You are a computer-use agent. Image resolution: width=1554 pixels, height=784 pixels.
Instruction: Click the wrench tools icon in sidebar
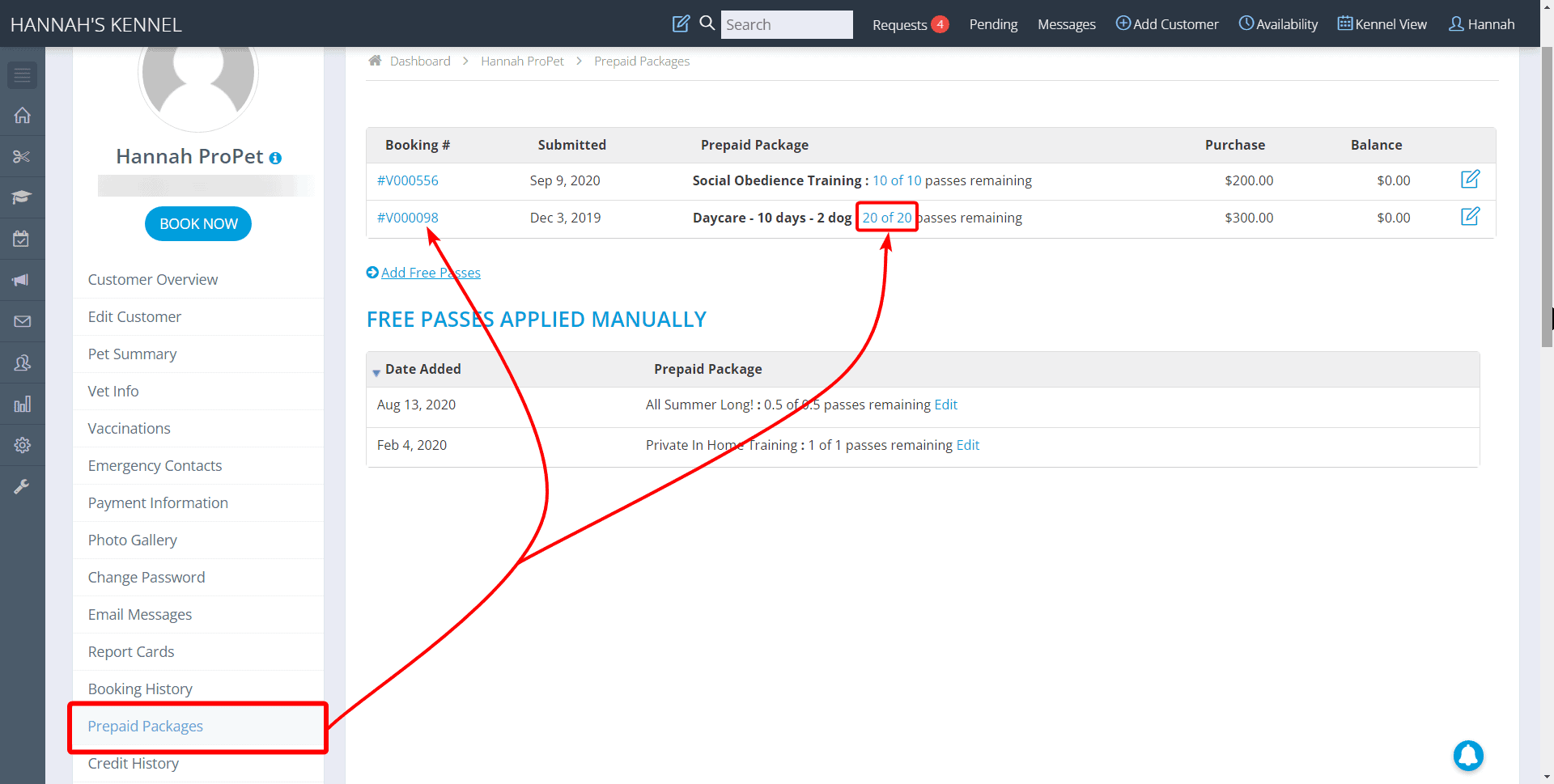point(22,486)
